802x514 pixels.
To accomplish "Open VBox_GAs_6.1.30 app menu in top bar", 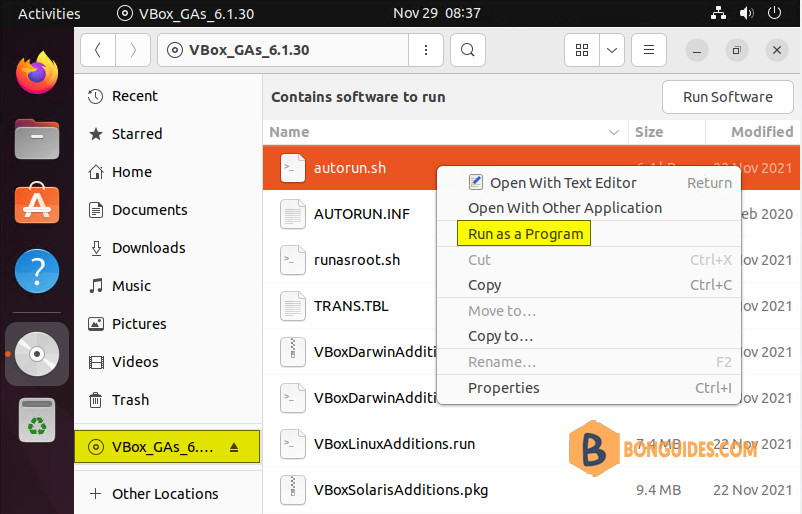I will tap(185, 13).
